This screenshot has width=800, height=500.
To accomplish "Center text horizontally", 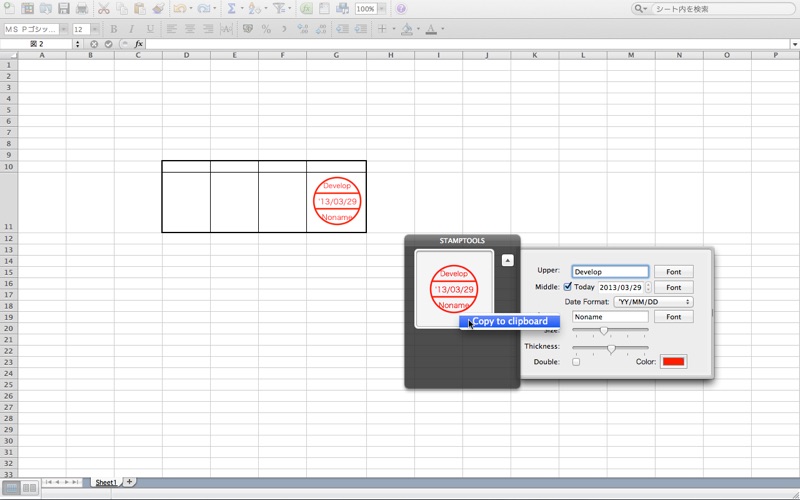I will (x=190, y=29).
